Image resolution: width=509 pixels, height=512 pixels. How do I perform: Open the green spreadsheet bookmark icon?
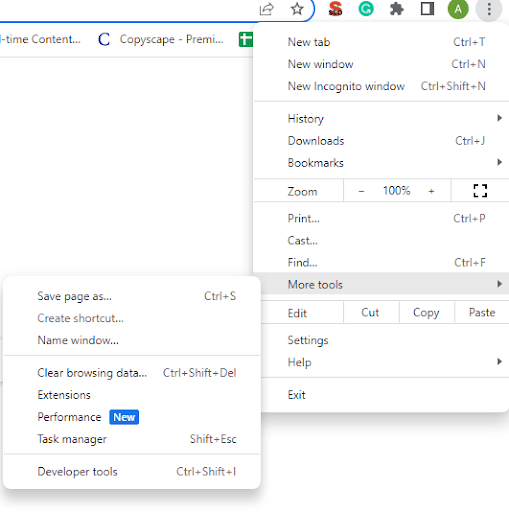pyautogui.click(x=246, y=39)
